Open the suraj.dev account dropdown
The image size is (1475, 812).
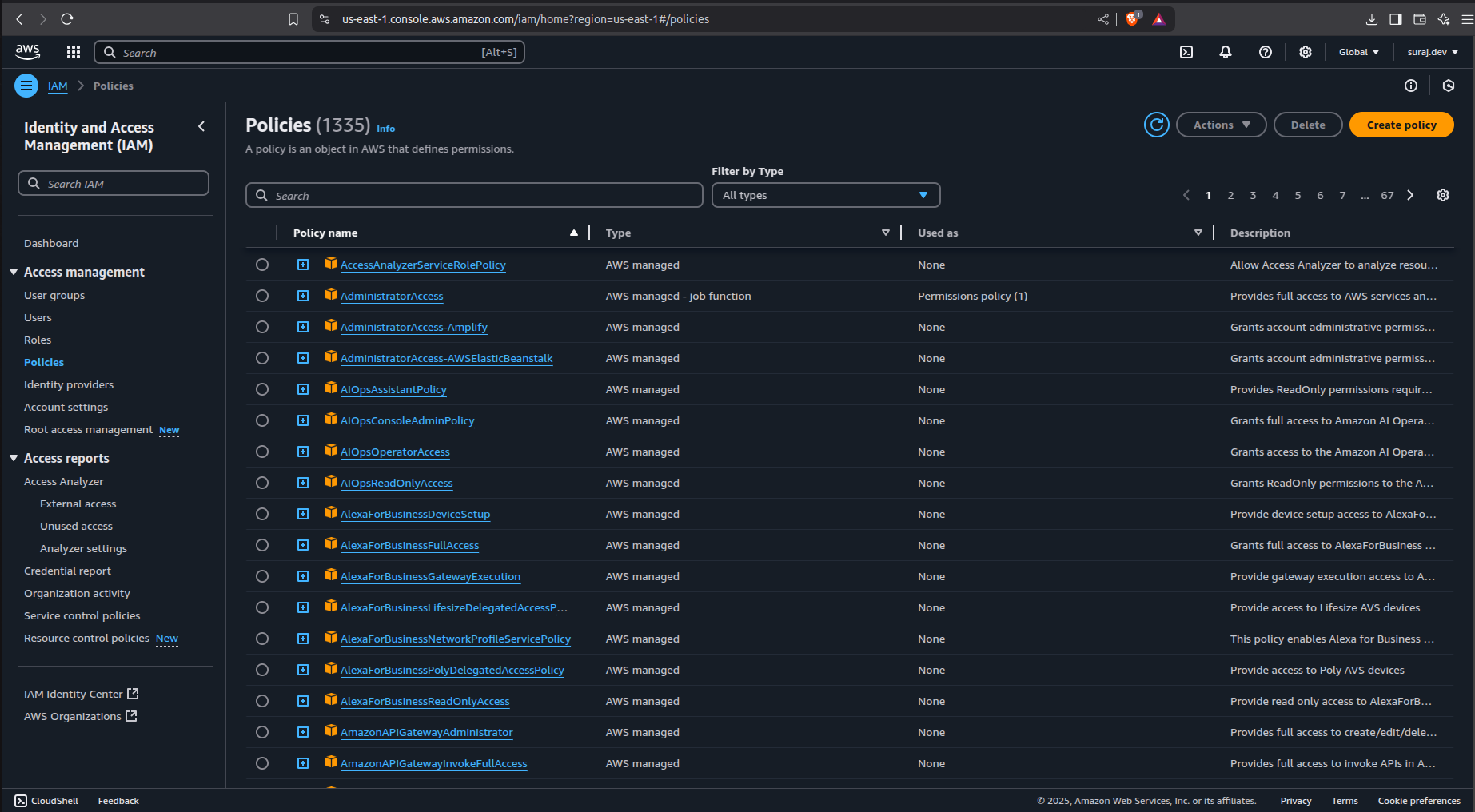point(1433,52)
